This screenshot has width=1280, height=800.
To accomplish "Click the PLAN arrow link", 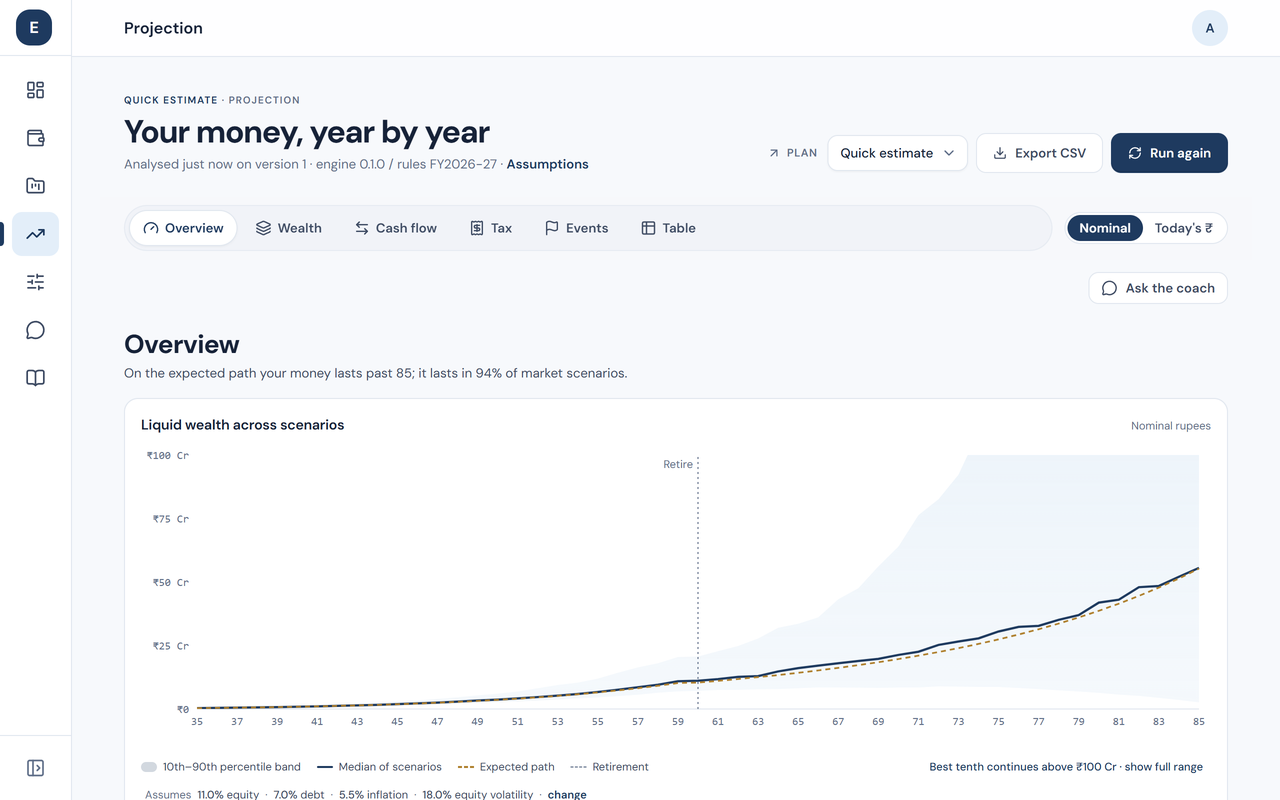I will 793,153.
